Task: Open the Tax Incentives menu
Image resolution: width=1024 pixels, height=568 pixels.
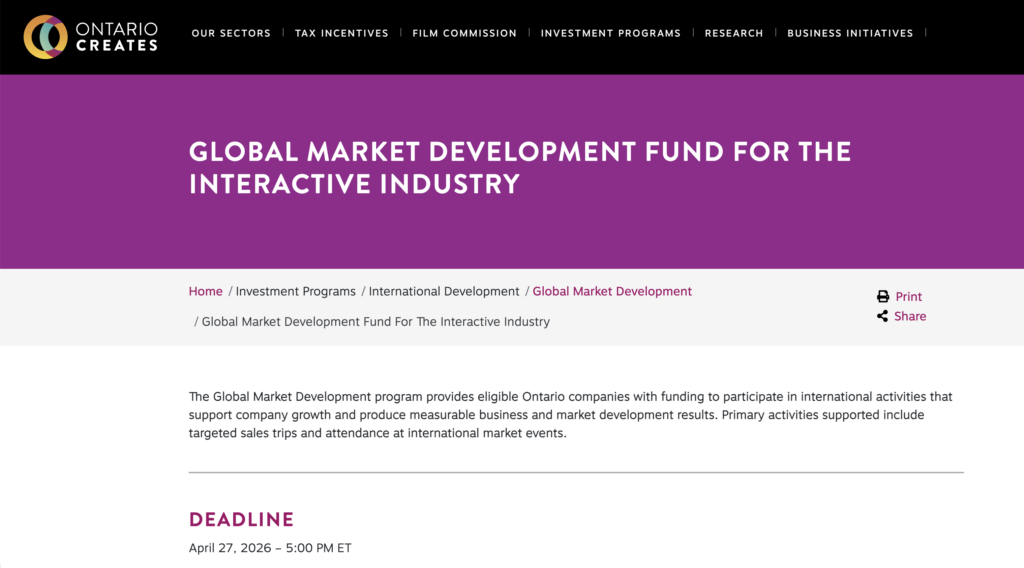Action: [x=341, y=33]
